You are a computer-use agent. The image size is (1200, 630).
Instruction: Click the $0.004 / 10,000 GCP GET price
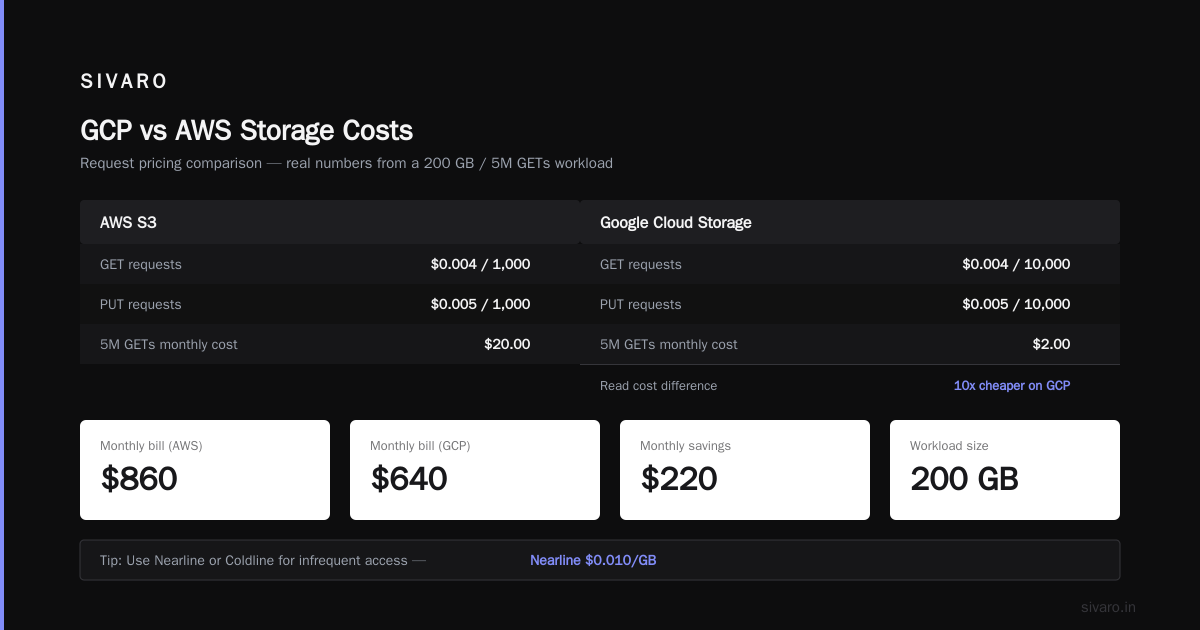(1016, 265)
